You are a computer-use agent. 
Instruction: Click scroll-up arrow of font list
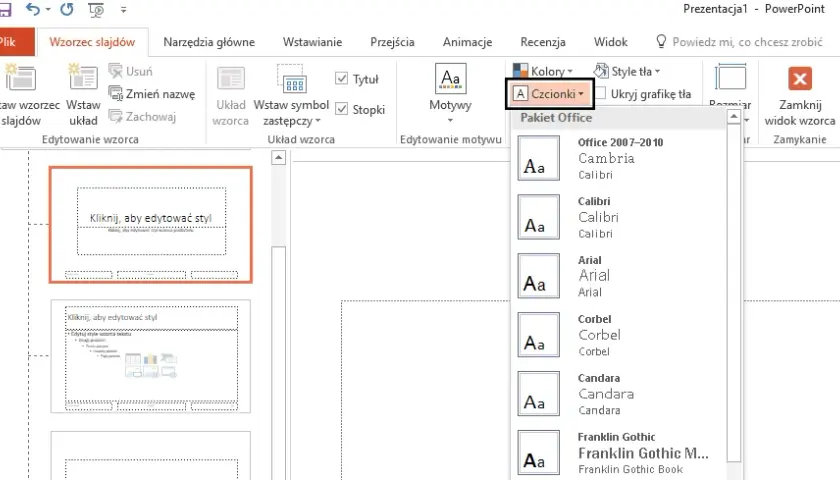click(x=734, y=116)
